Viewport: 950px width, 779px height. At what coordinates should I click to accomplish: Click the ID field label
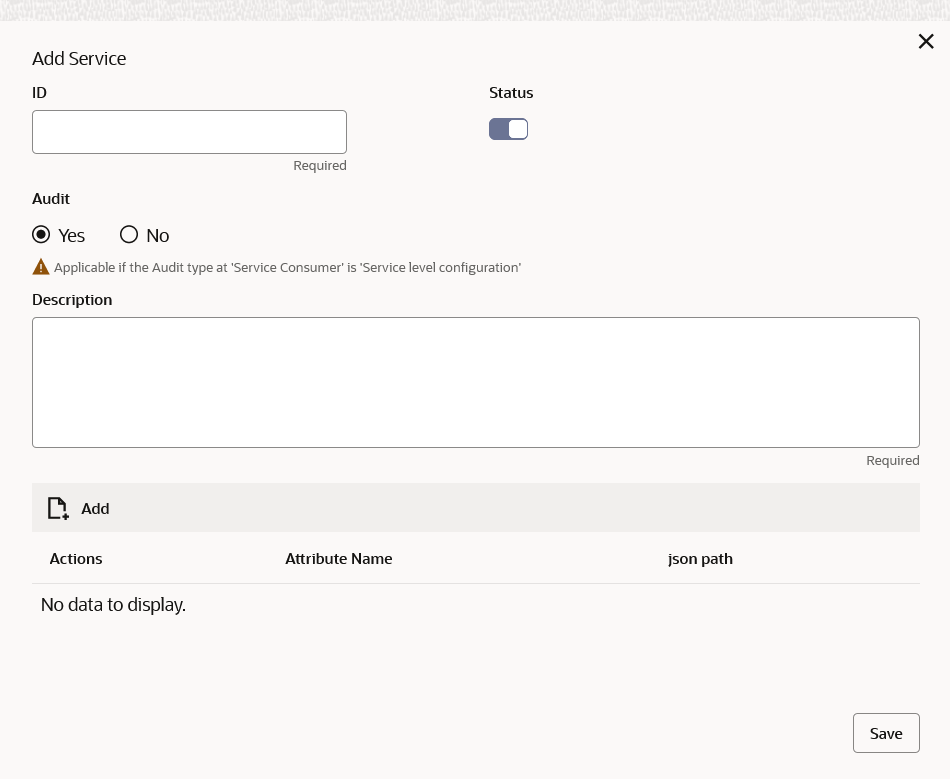(40, 93)
